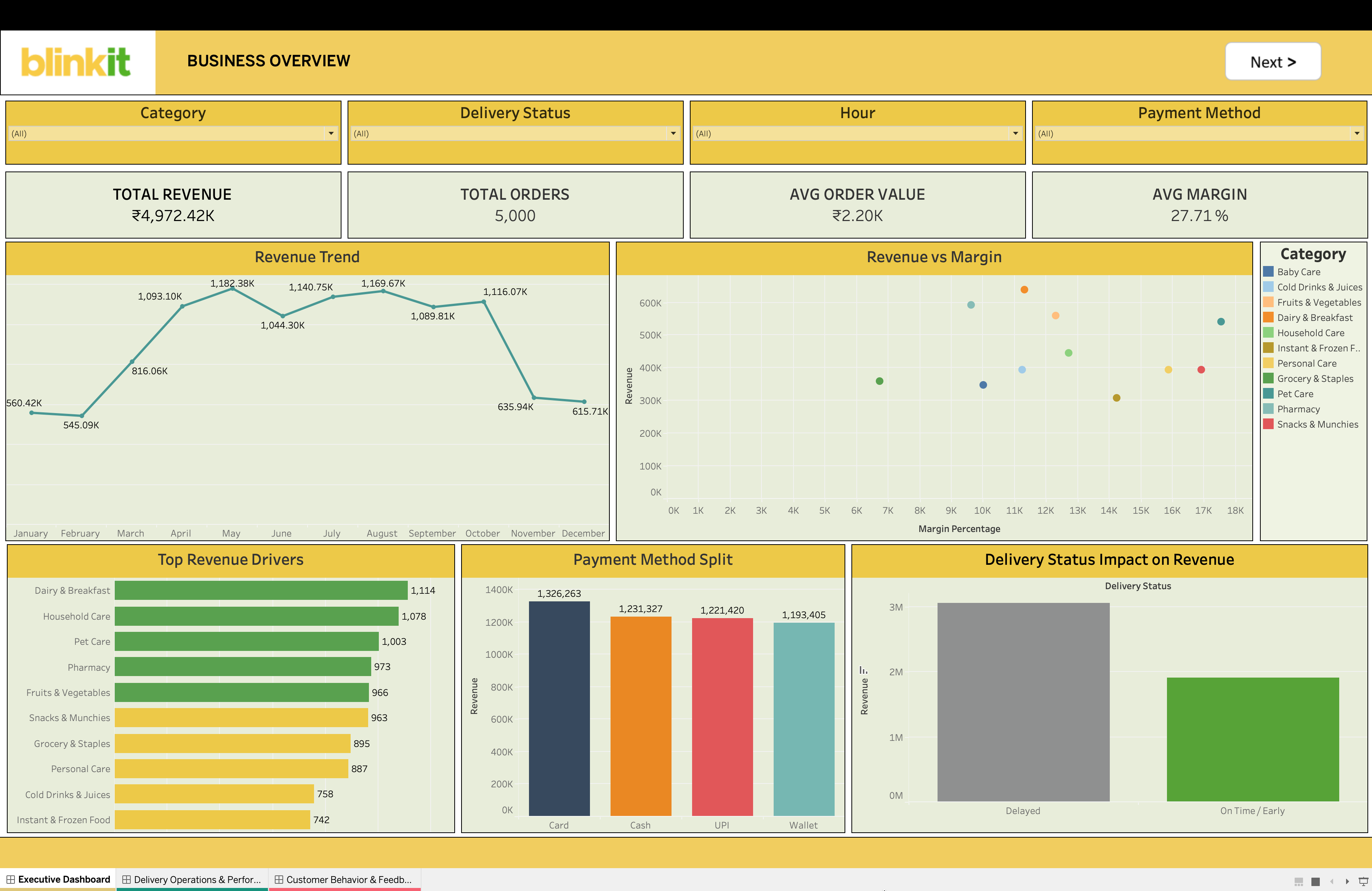Image resolution: width=1372 pixels, height=891 pixels.
Task: Click the Instant & Frozen Food revenue bar
Action: tap(212, 819)
